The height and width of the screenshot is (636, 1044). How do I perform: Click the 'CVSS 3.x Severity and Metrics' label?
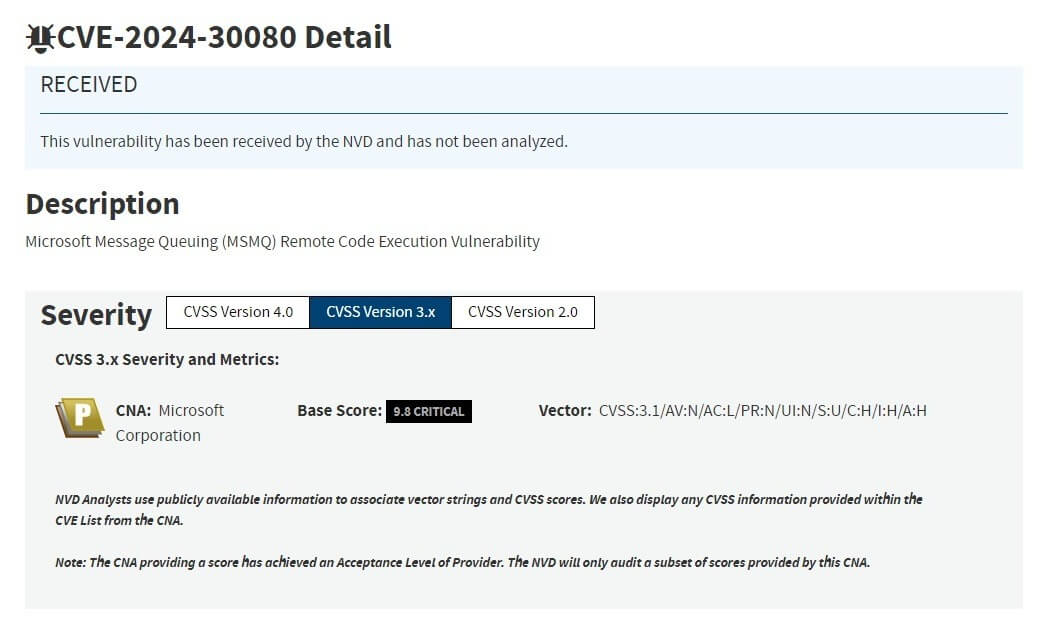(167, 359)
